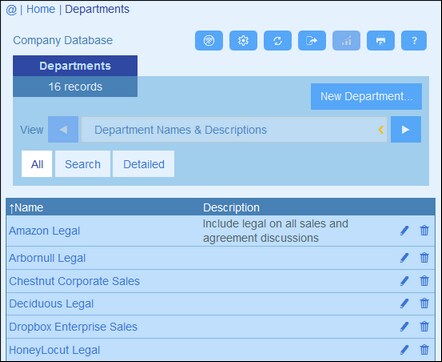This screenshot has height=362, width=442.
Task: Switch to the Detailed tab
Action: (144, 164)
